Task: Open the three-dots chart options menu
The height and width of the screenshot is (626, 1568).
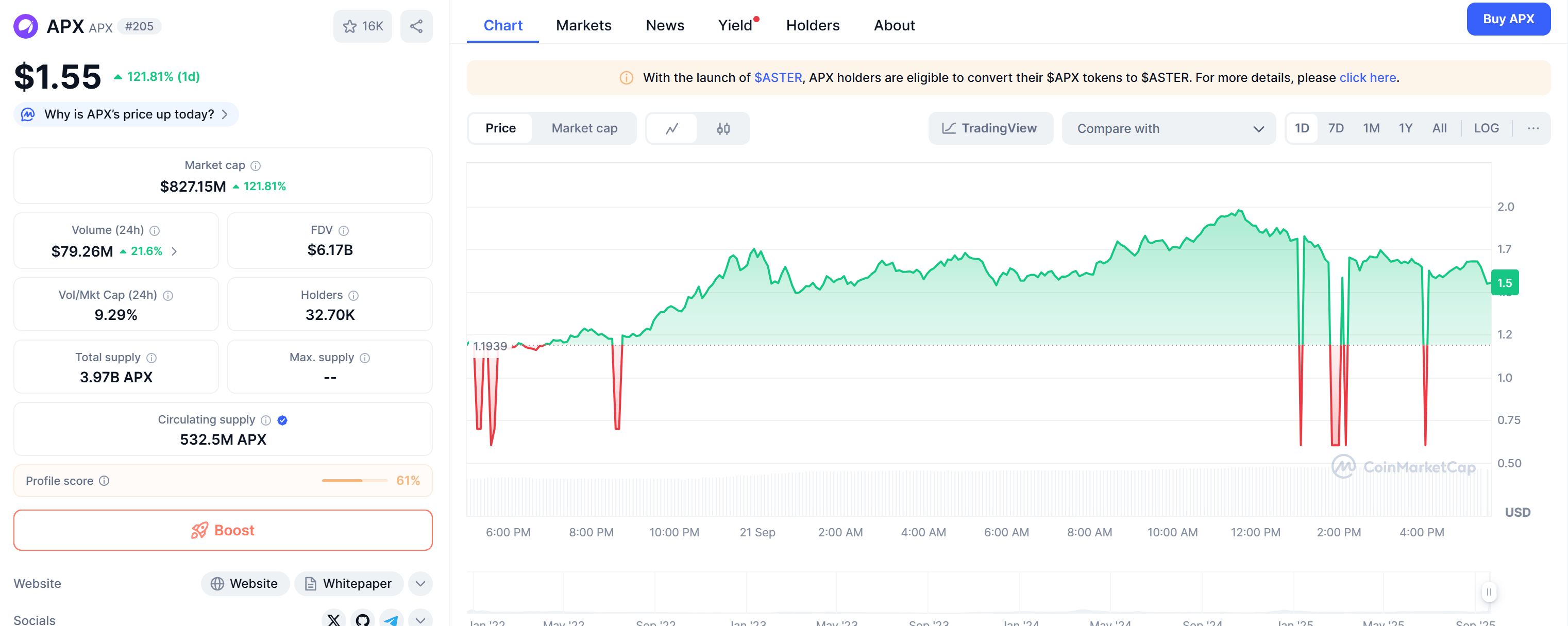Action: (1532, 128)
